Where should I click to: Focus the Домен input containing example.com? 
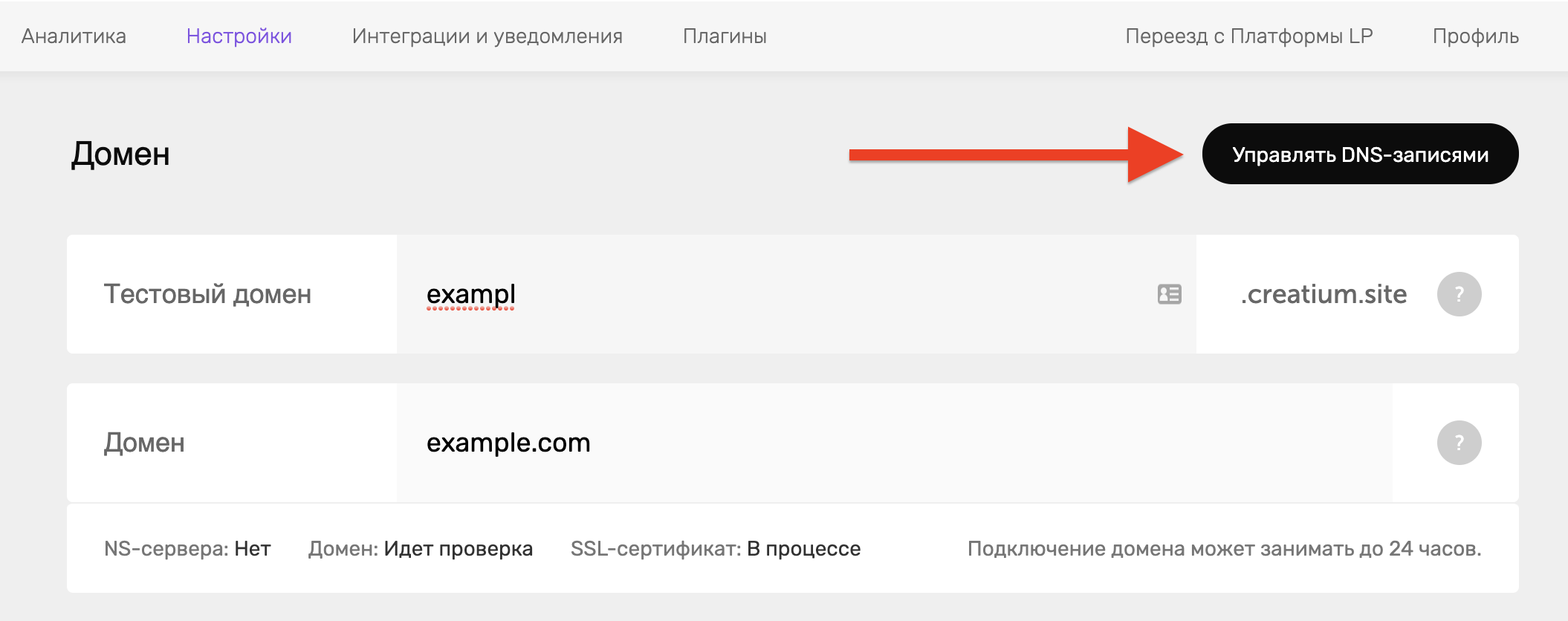[895, 443]
